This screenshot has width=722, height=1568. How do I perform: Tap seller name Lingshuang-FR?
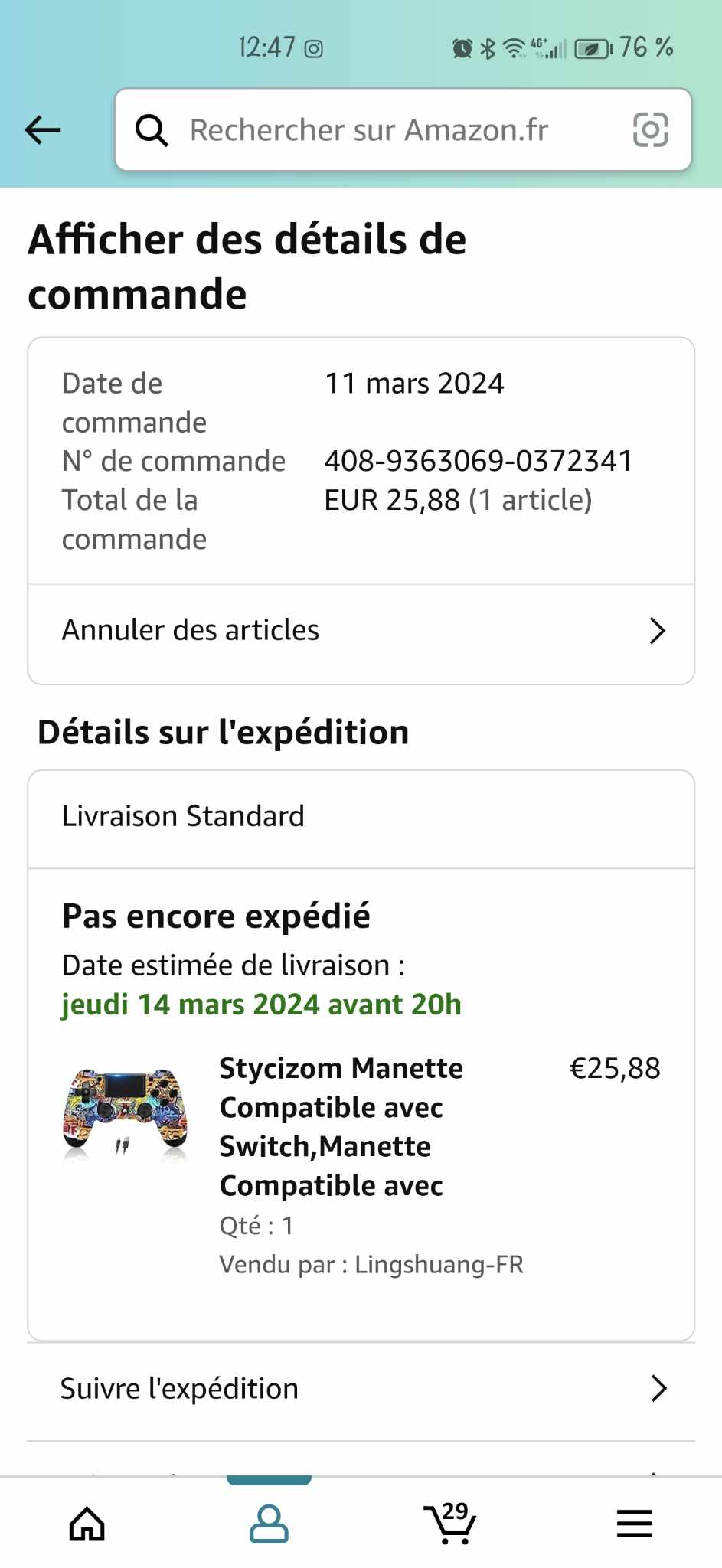(x=439, y=1264)
